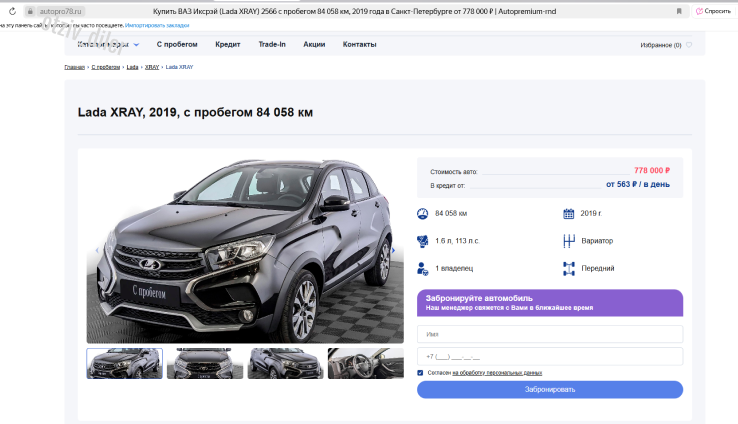Open the Lada breadcrumb link
This screenshot has width=738, height=424.
[132, 67]
